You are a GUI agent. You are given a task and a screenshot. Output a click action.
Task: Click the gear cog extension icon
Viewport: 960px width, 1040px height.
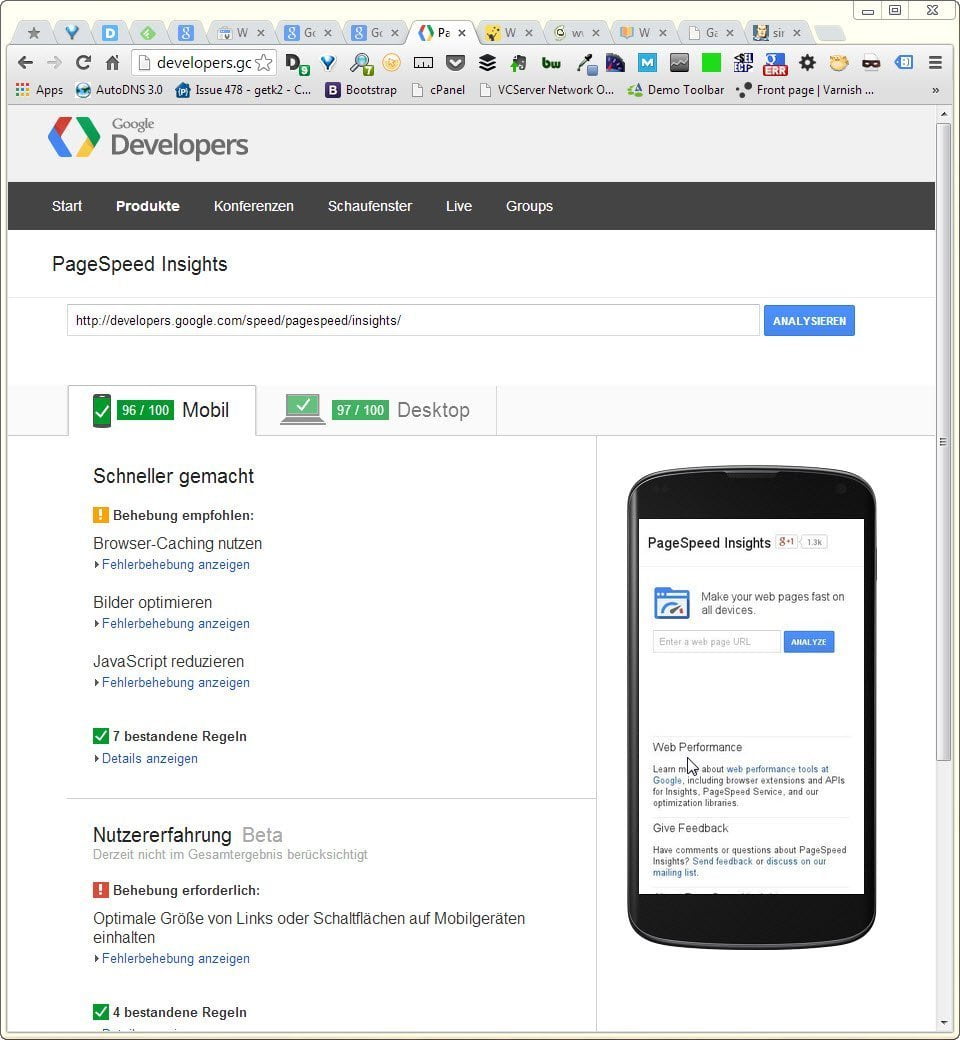click(807, 63)
